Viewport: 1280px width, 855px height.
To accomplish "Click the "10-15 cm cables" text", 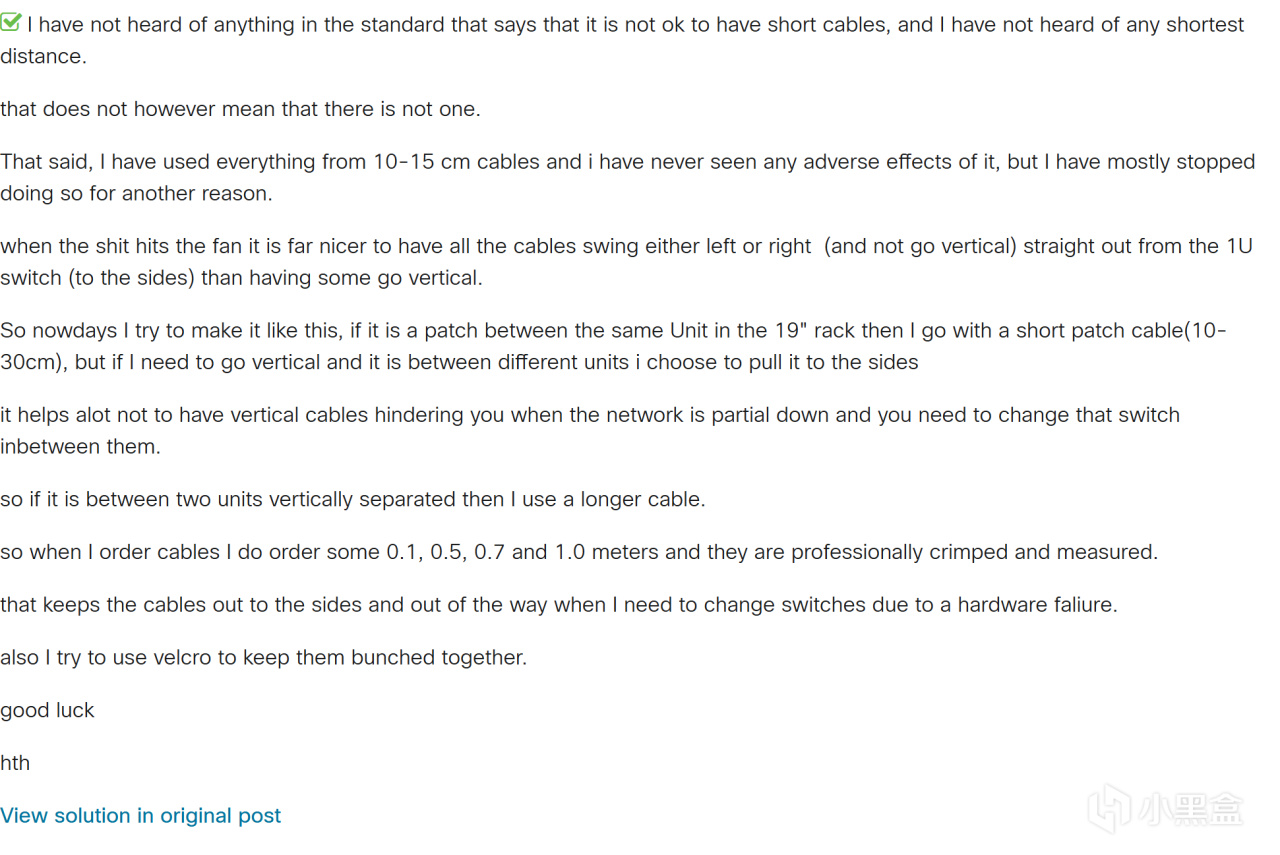I will [x=476, y=162].
